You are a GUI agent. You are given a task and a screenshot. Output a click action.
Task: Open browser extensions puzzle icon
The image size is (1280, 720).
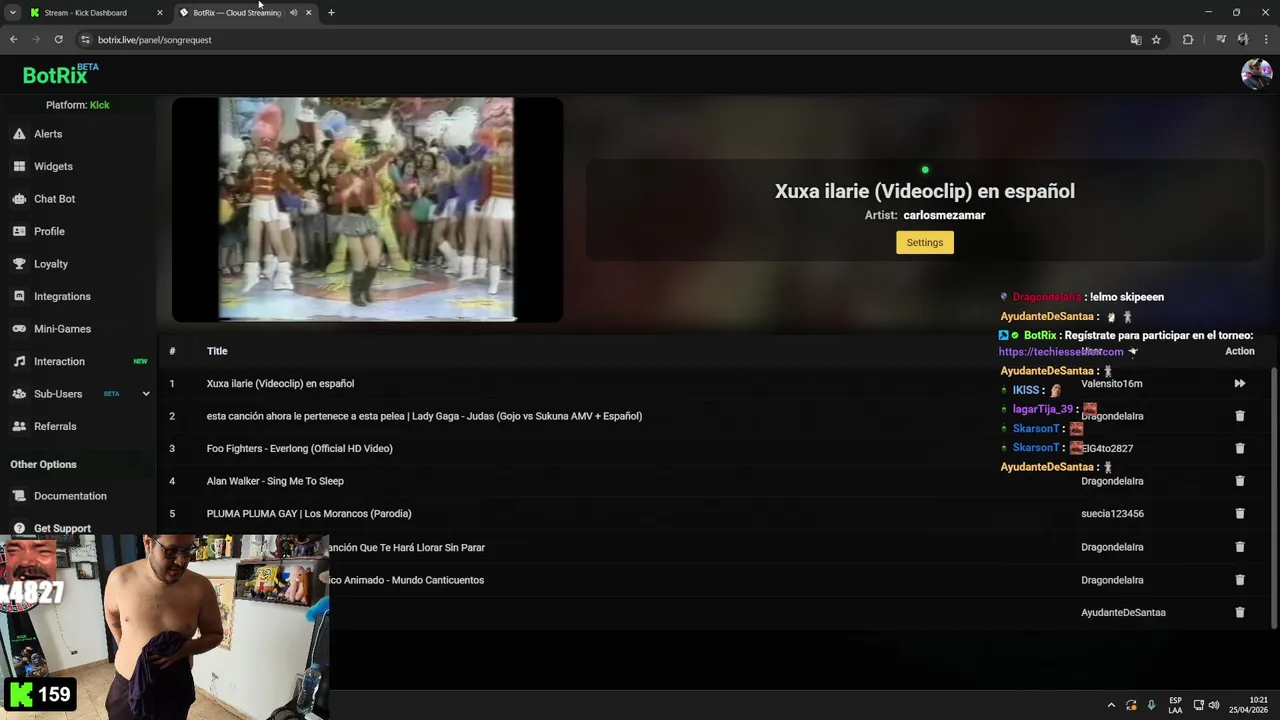pos(1188,40)
